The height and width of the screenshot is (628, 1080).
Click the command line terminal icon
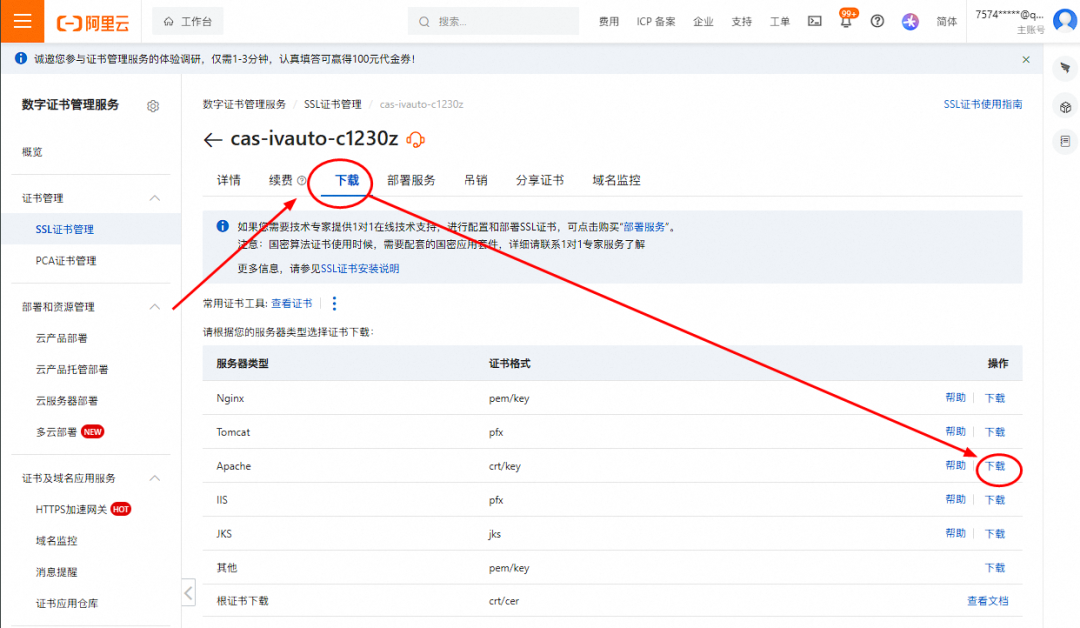[814, 21]
